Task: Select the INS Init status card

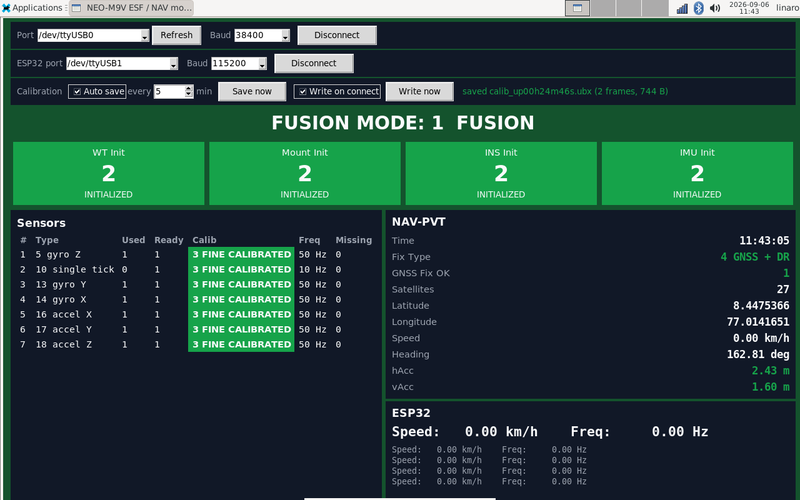Action: 501,173
